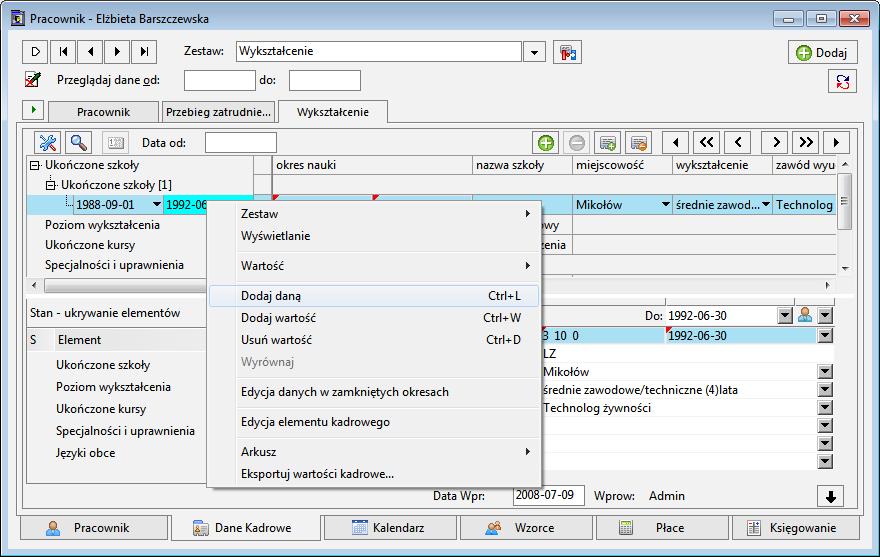Screen dimensions: 880x557
Task: Click the refresh icon below Dodaj
Action: [x=842, y=81]
